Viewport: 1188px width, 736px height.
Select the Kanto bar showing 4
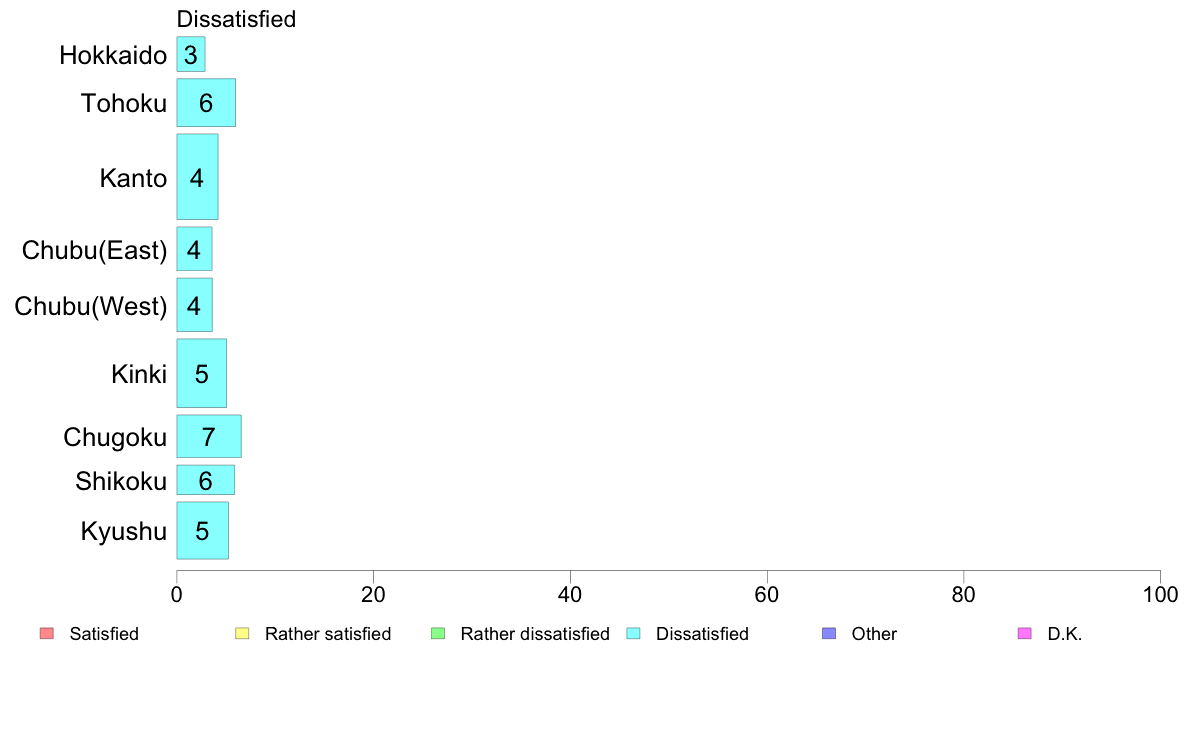tap(198, 177)
